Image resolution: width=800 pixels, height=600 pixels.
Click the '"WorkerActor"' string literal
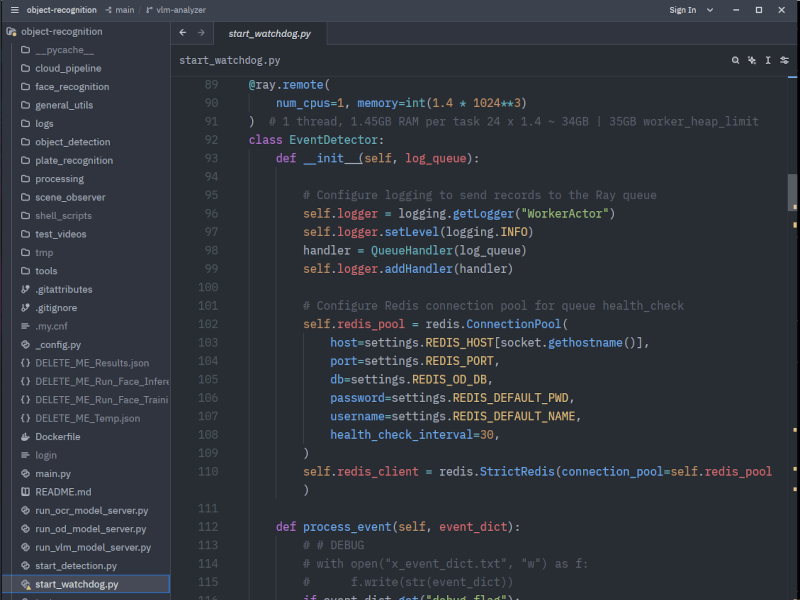point(565,214)
